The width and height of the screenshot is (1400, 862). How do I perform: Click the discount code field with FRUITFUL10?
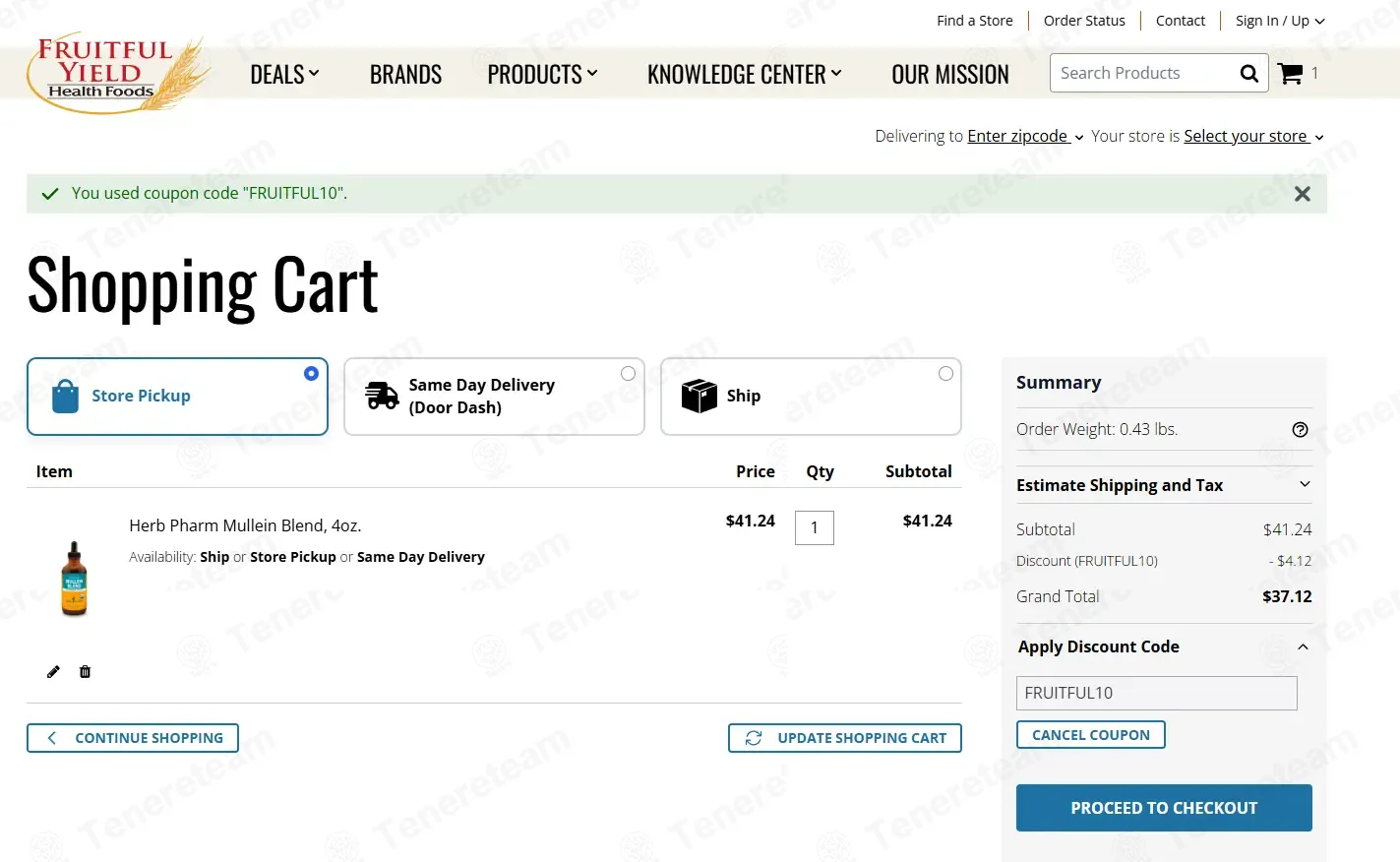(1157, 693)
